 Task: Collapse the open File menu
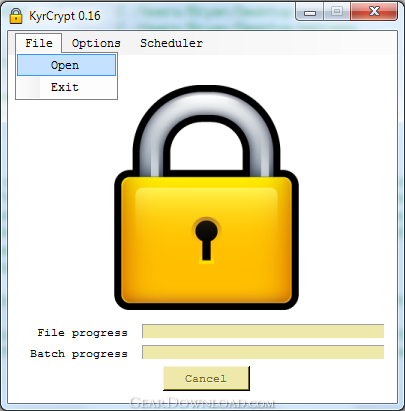39,43
